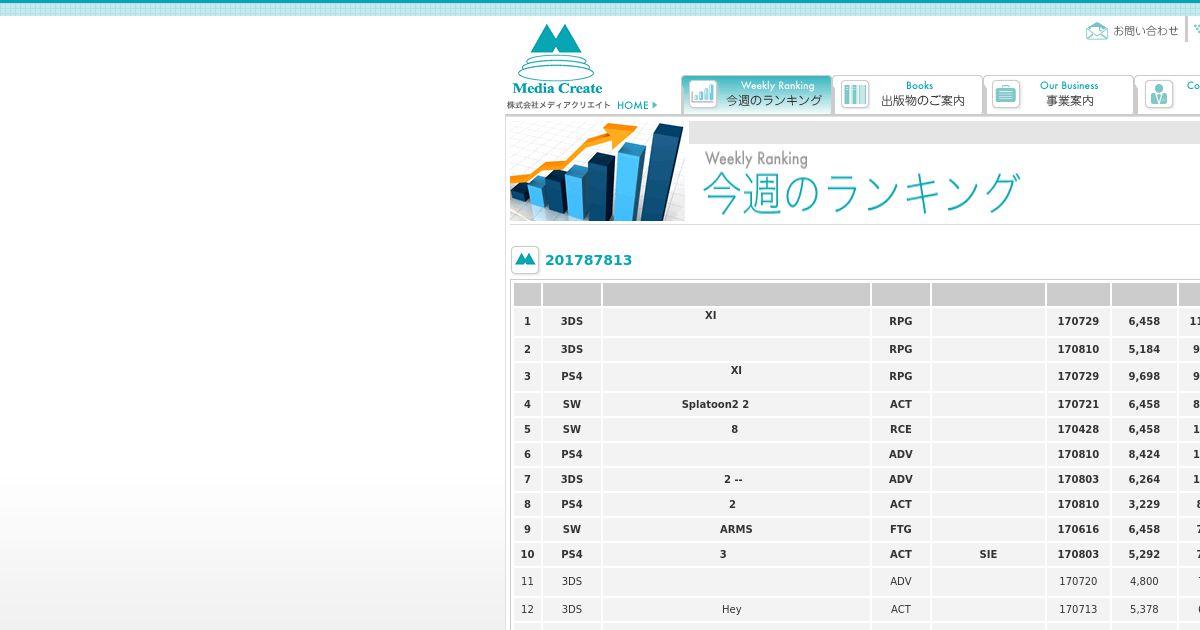
Task: Select the RCE genre cell
Action: tap(901, 429)
